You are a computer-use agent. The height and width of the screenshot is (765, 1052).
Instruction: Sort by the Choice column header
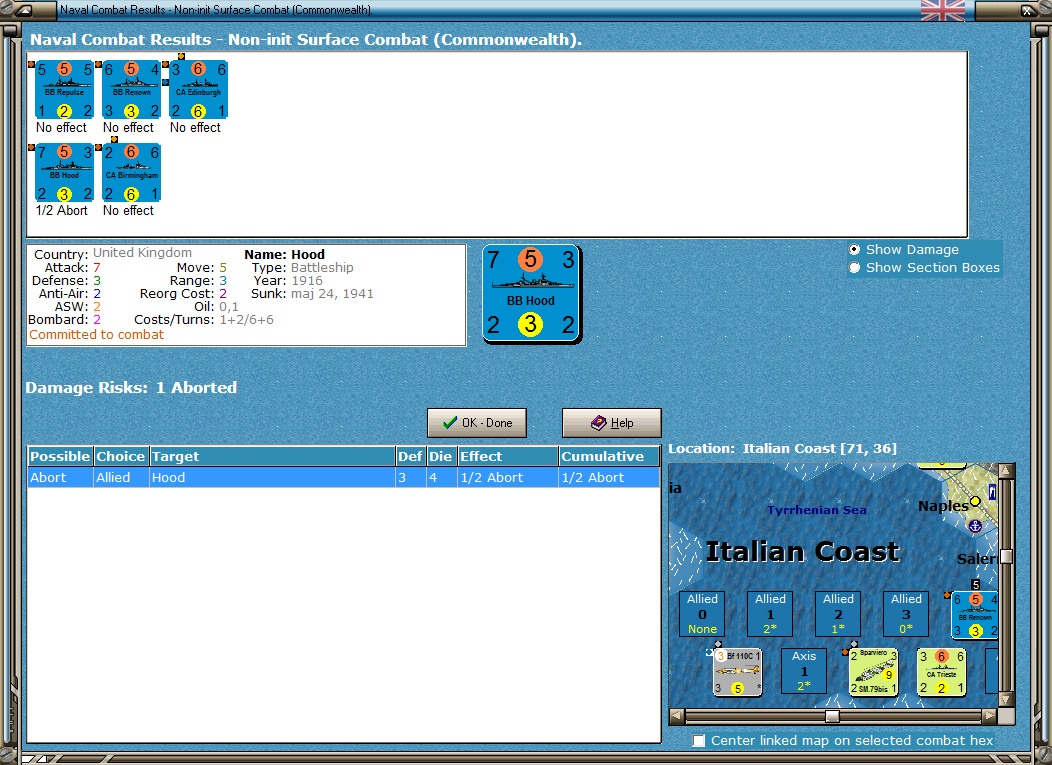click(121, 456)
